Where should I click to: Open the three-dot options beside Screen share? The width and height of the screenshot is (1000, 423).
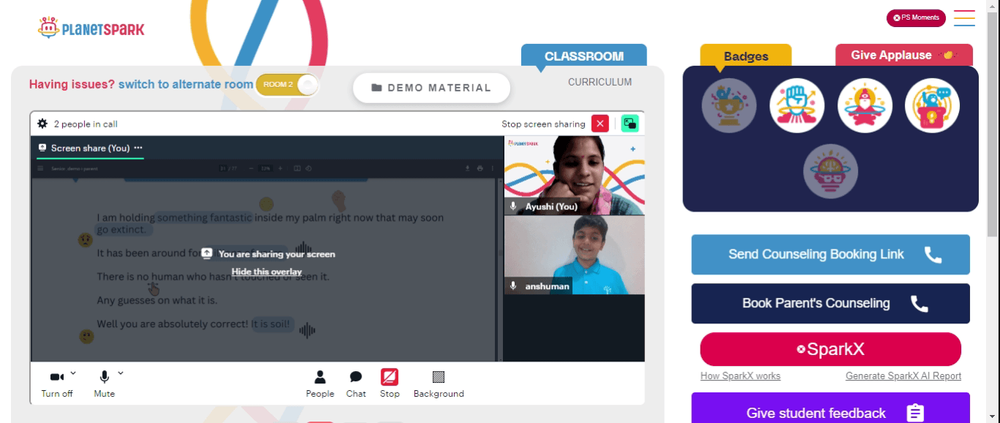[138, 148]
